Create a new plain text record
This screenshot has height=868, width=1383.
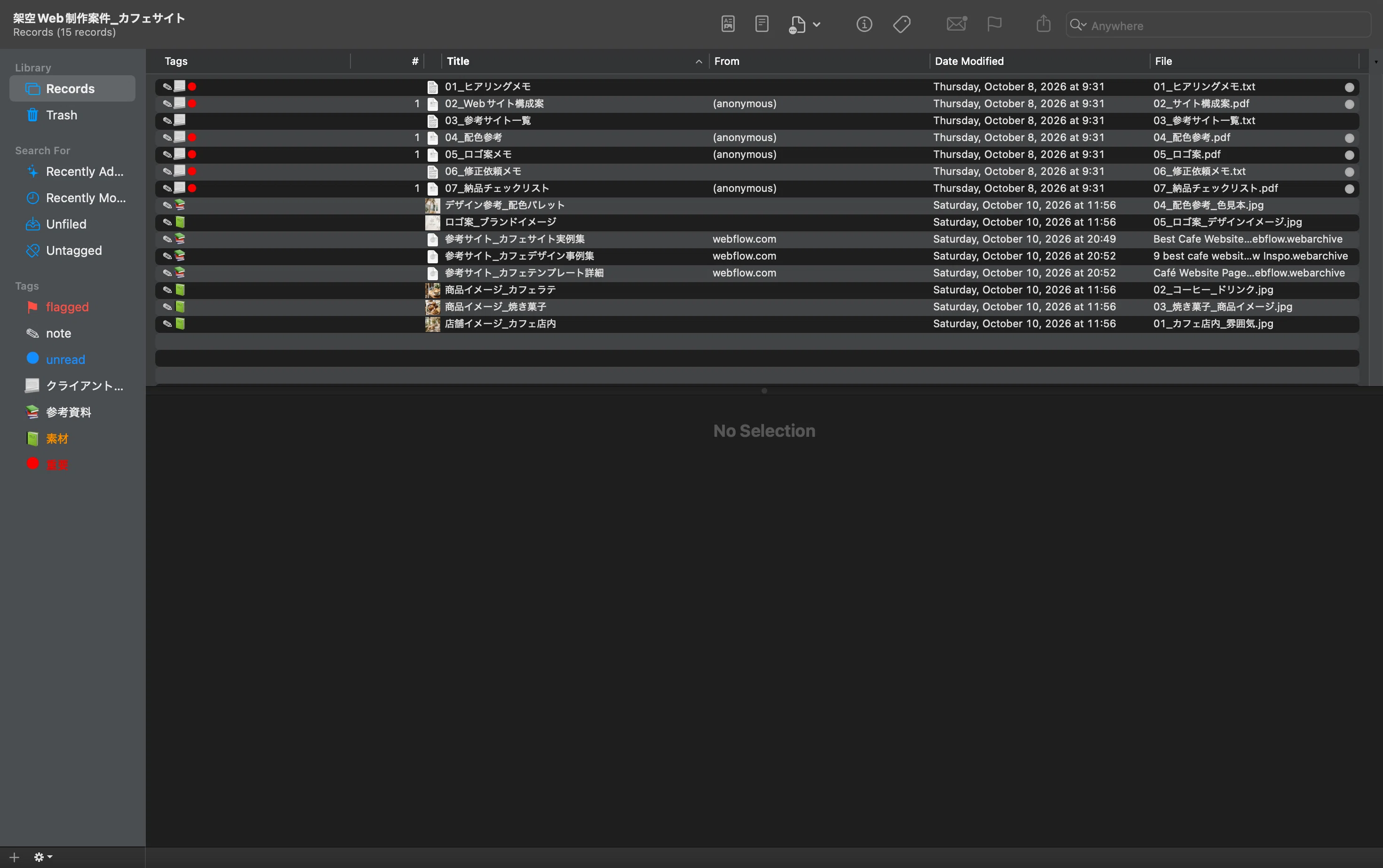[762, 24]
